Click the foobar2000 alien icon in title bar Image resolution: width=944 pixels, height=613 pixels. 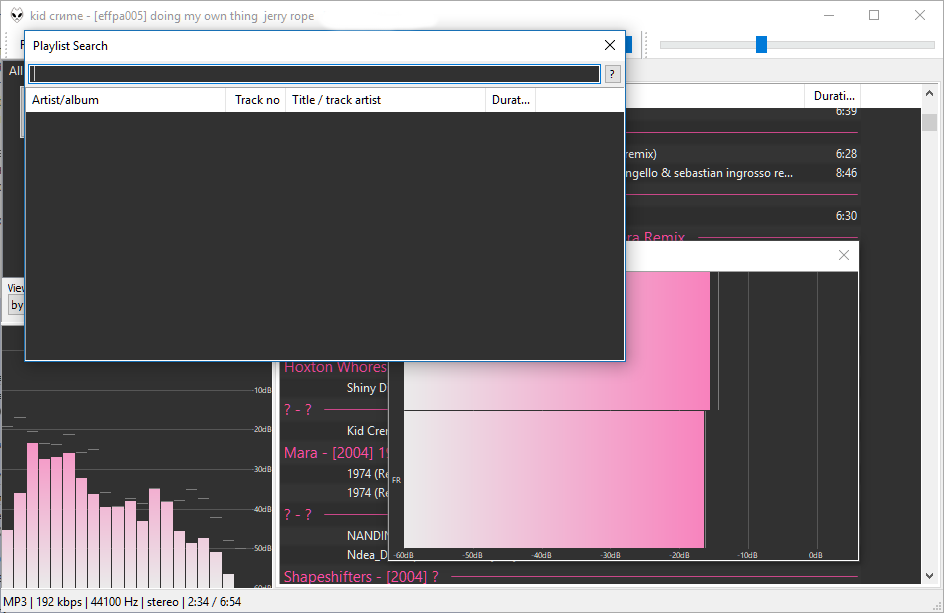(x=17, y=16)
